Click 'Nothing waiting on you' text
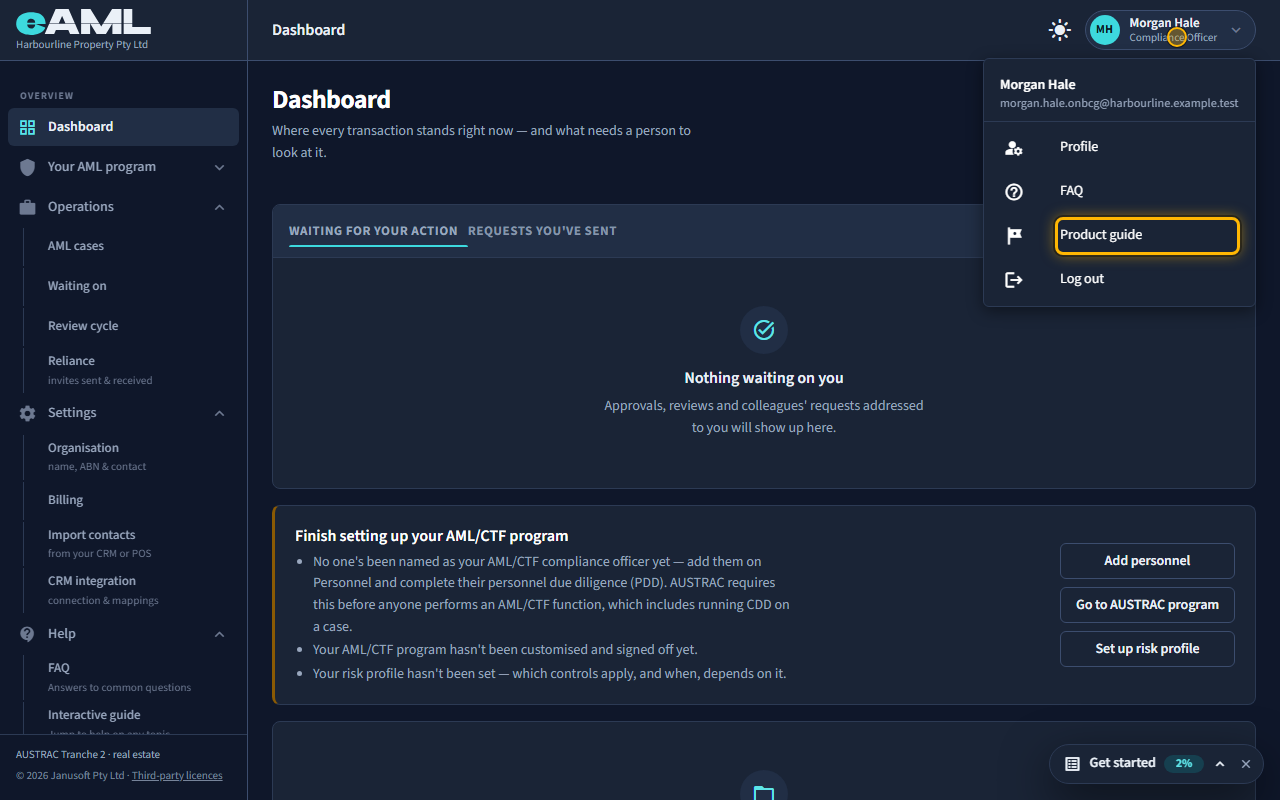This screenshot has height=800, width=1280. pyautogui.click(x=764, y=378)
